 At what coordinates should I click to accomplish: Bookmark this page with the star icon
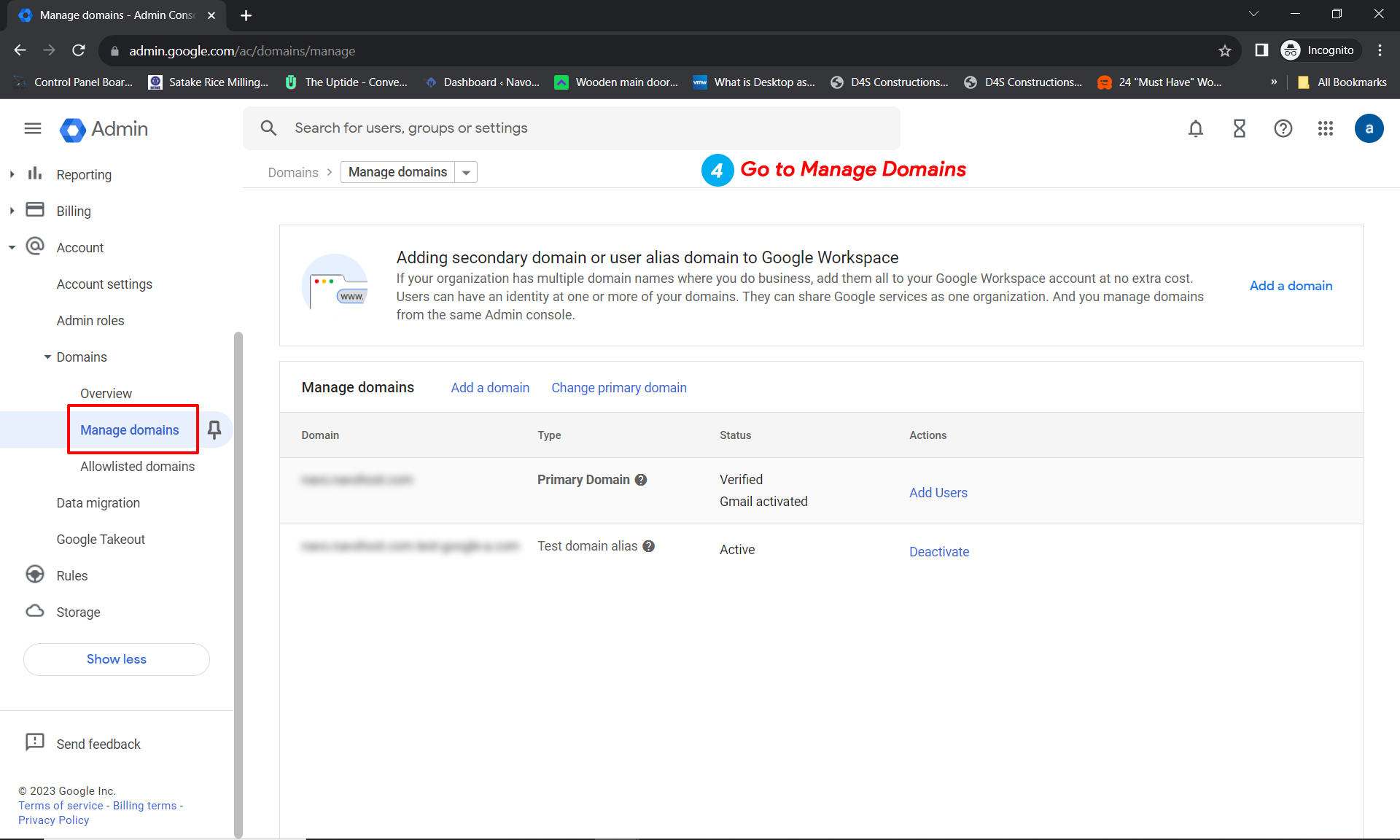[1225, 50]
